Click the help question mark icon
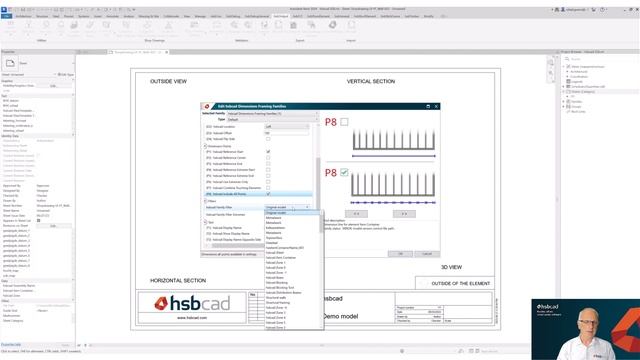Screen dimensions: 640x360 (602, 9)
